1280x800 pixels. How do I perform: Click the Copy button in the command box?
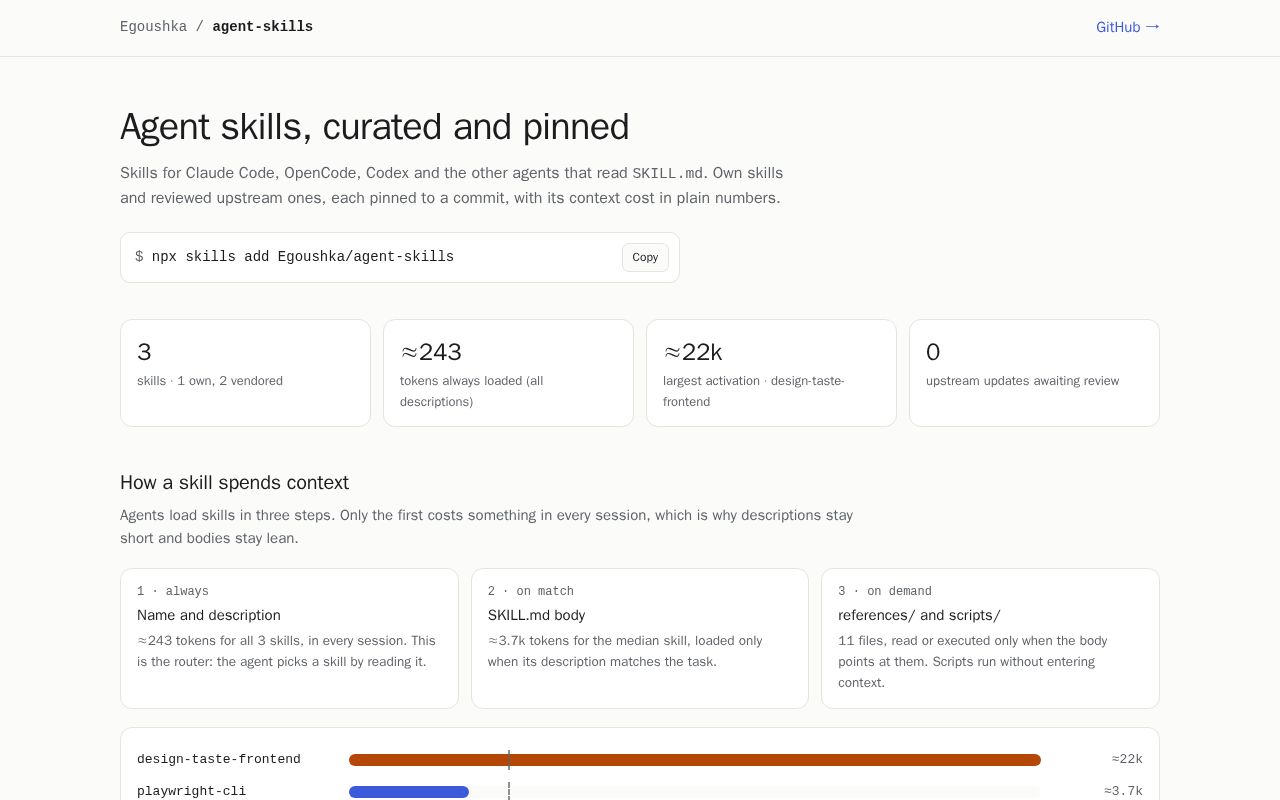[645, 257]
